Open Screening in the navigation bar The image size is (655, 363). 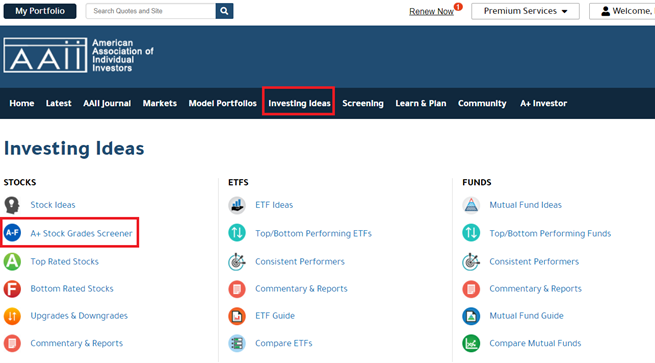tap(363, 103)
